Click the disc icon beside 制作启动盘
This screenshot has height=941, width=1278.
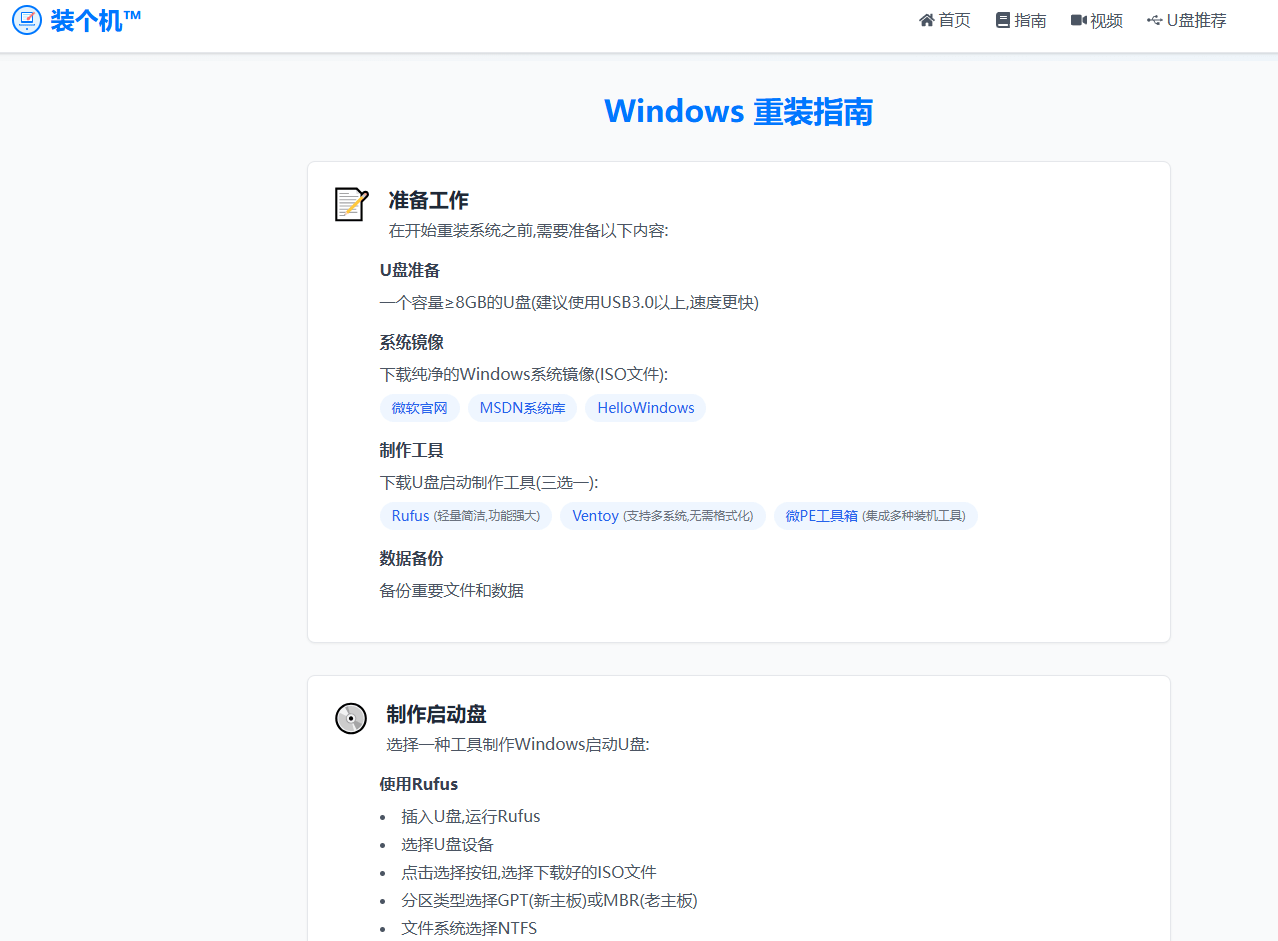point(350,718)
